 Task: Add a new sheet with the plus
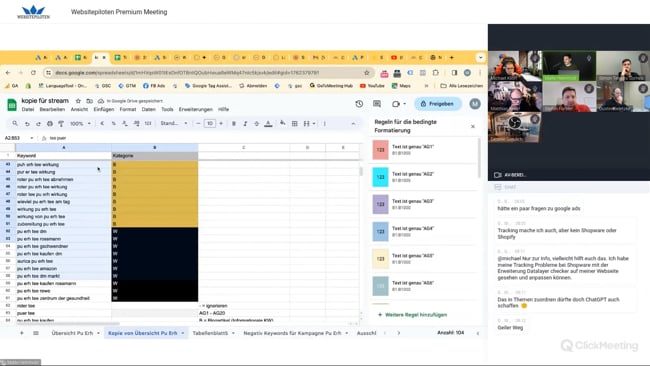22,333
